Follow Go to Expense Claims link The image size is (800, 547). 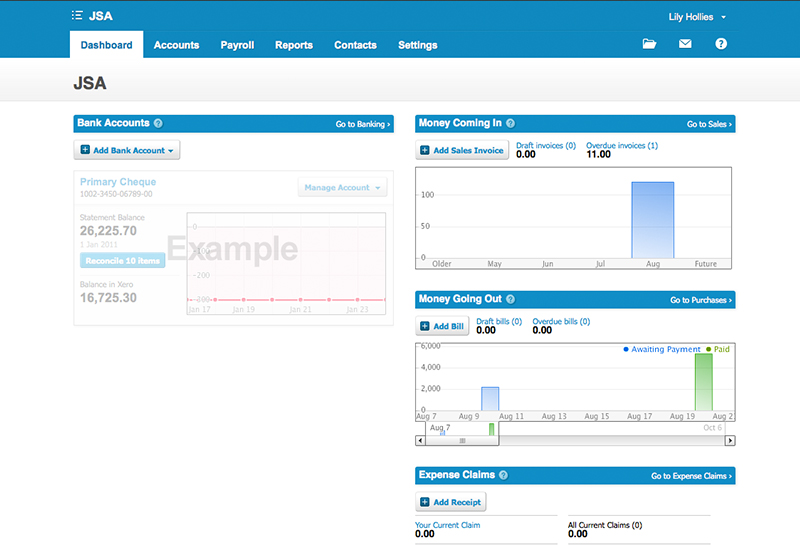pos(691,476)
